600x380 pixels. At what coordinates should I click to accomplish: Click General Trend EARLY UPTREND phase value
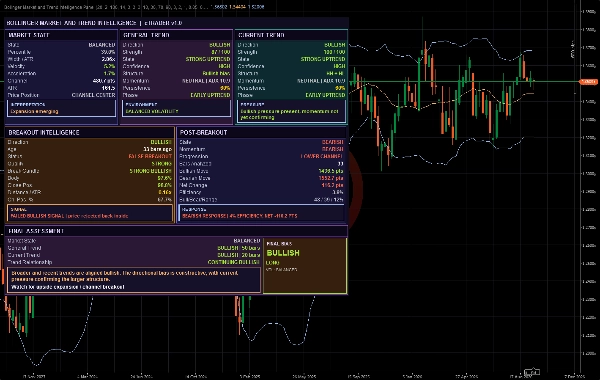coord(210,95)
